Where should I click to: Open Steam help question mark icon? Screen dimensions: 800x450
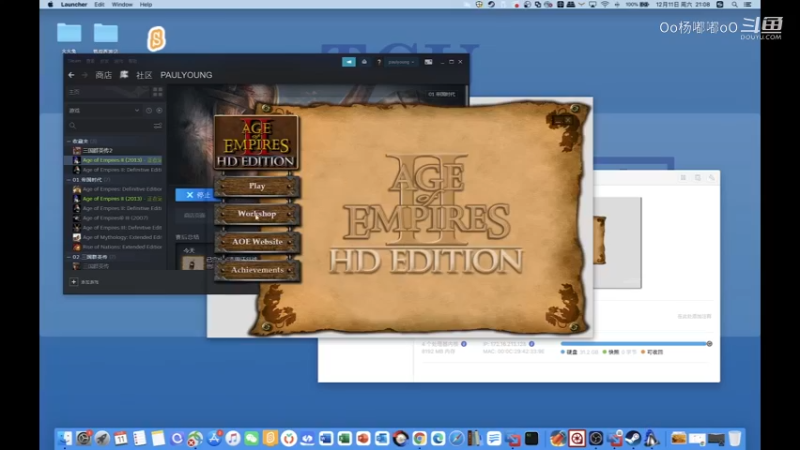(379, 62)
